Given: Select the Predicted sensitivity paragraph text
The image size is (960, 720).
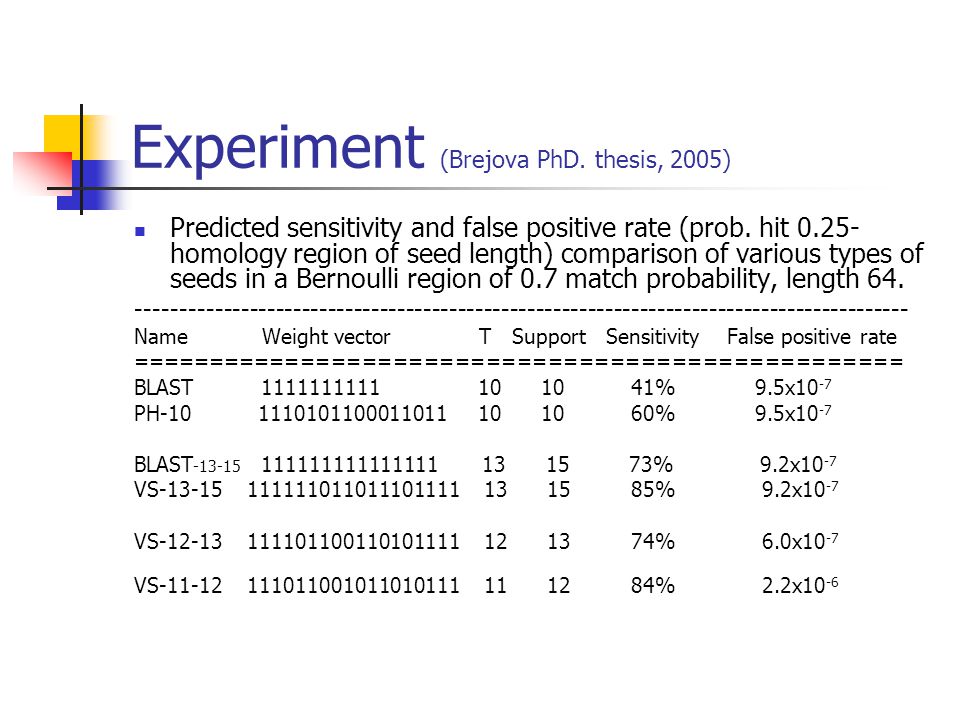Looking at the screenshot, I should tap(546, 253).
